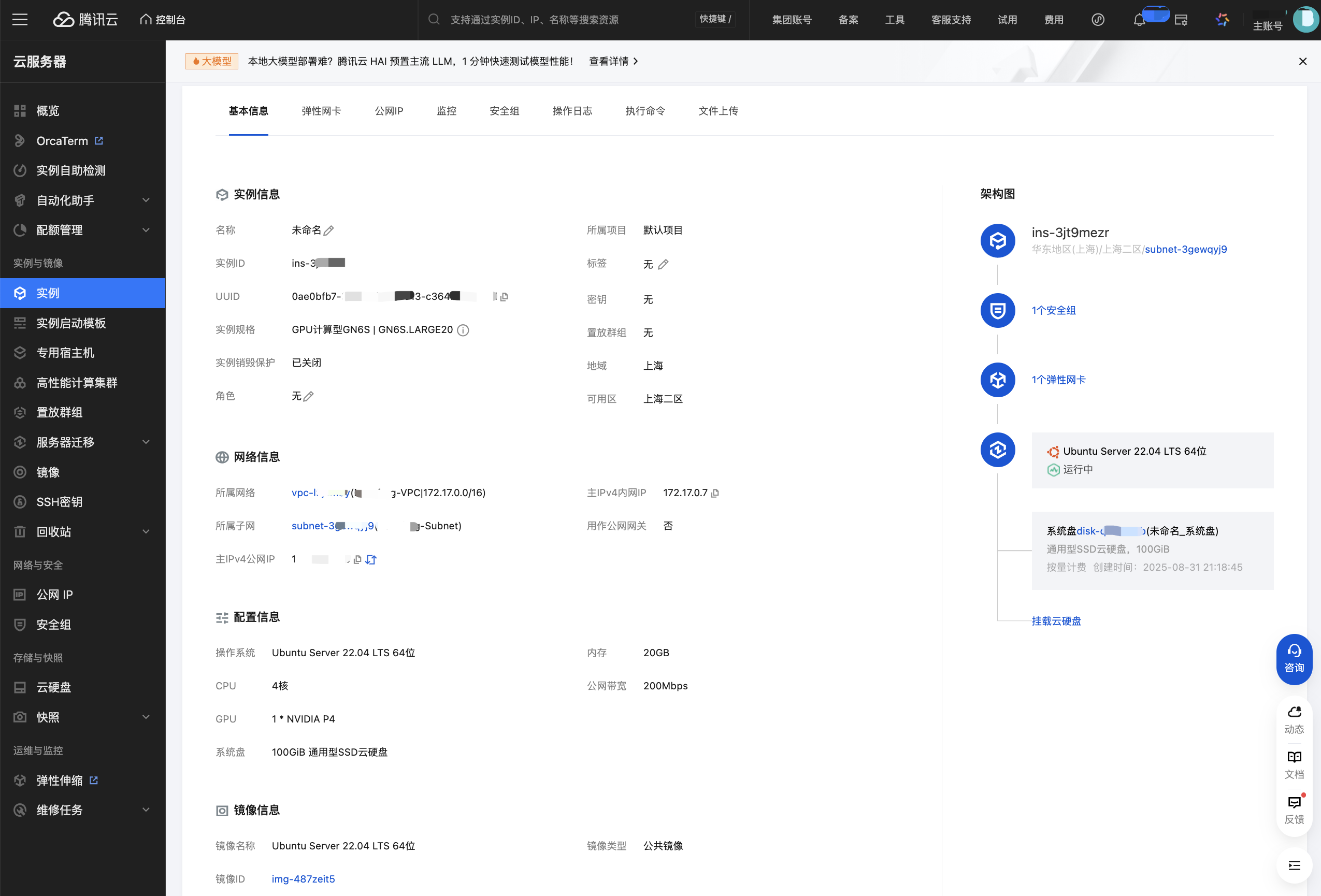This screenshot has height=896, width=1321.
Task: Switch to the 公网IP tab
Action: coord(389,111)
